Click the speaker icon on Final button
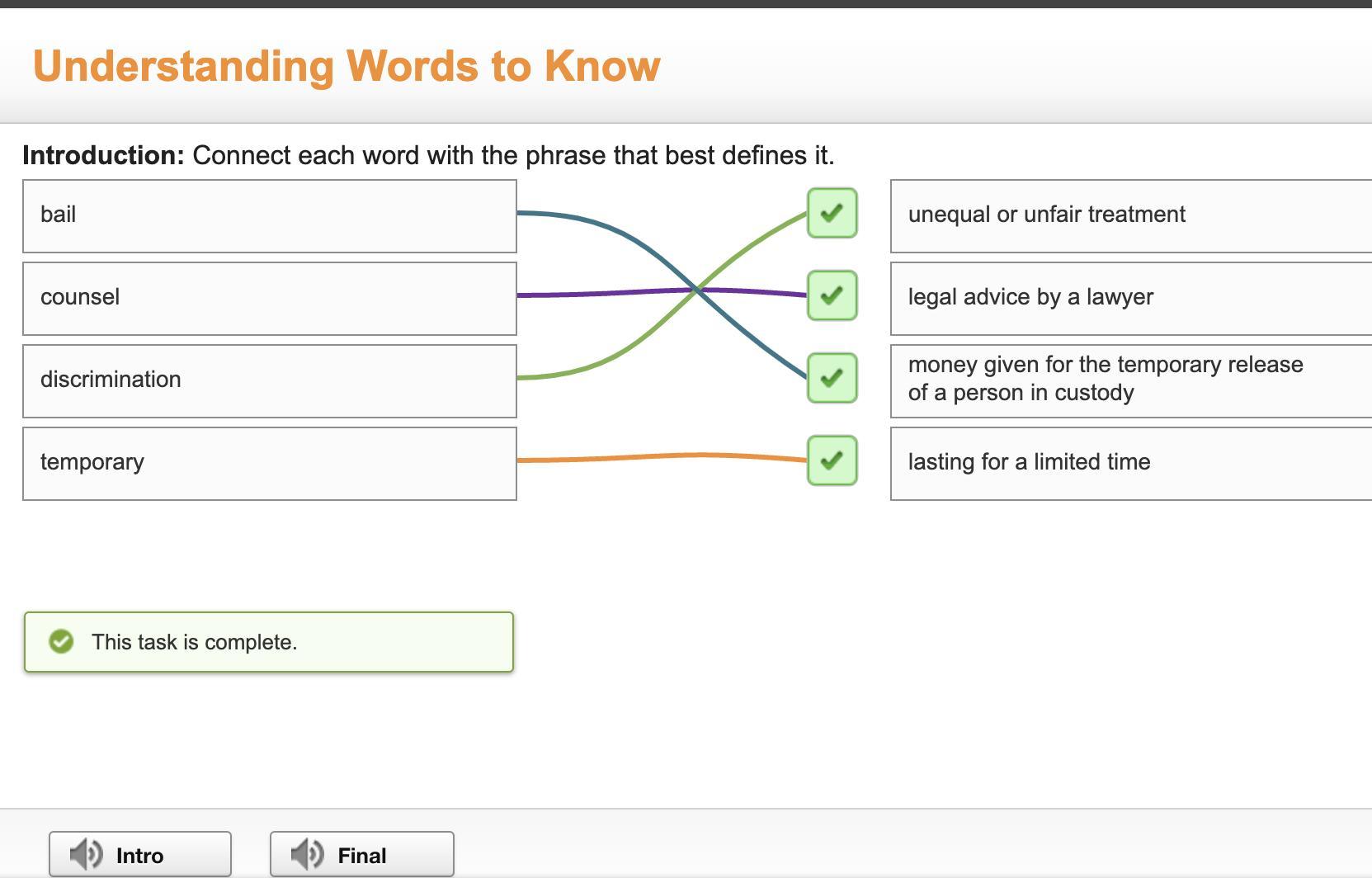Image resolution: width=1372 pixels, height=878 pixels. pos(307,854)
